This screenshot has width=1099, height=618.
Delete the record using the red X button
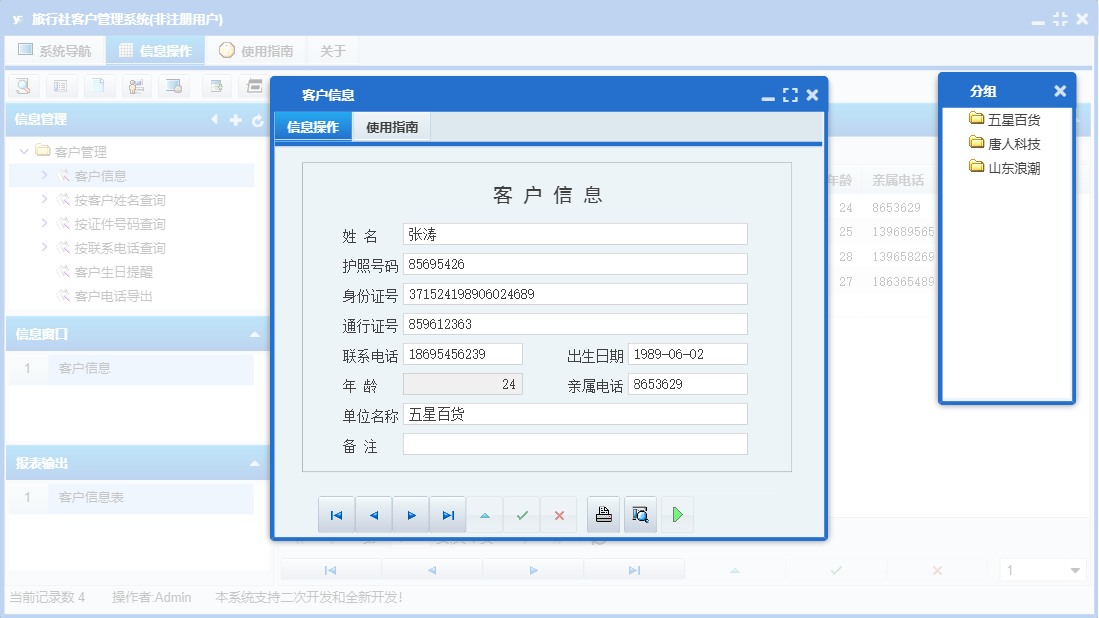click(559, 514)
